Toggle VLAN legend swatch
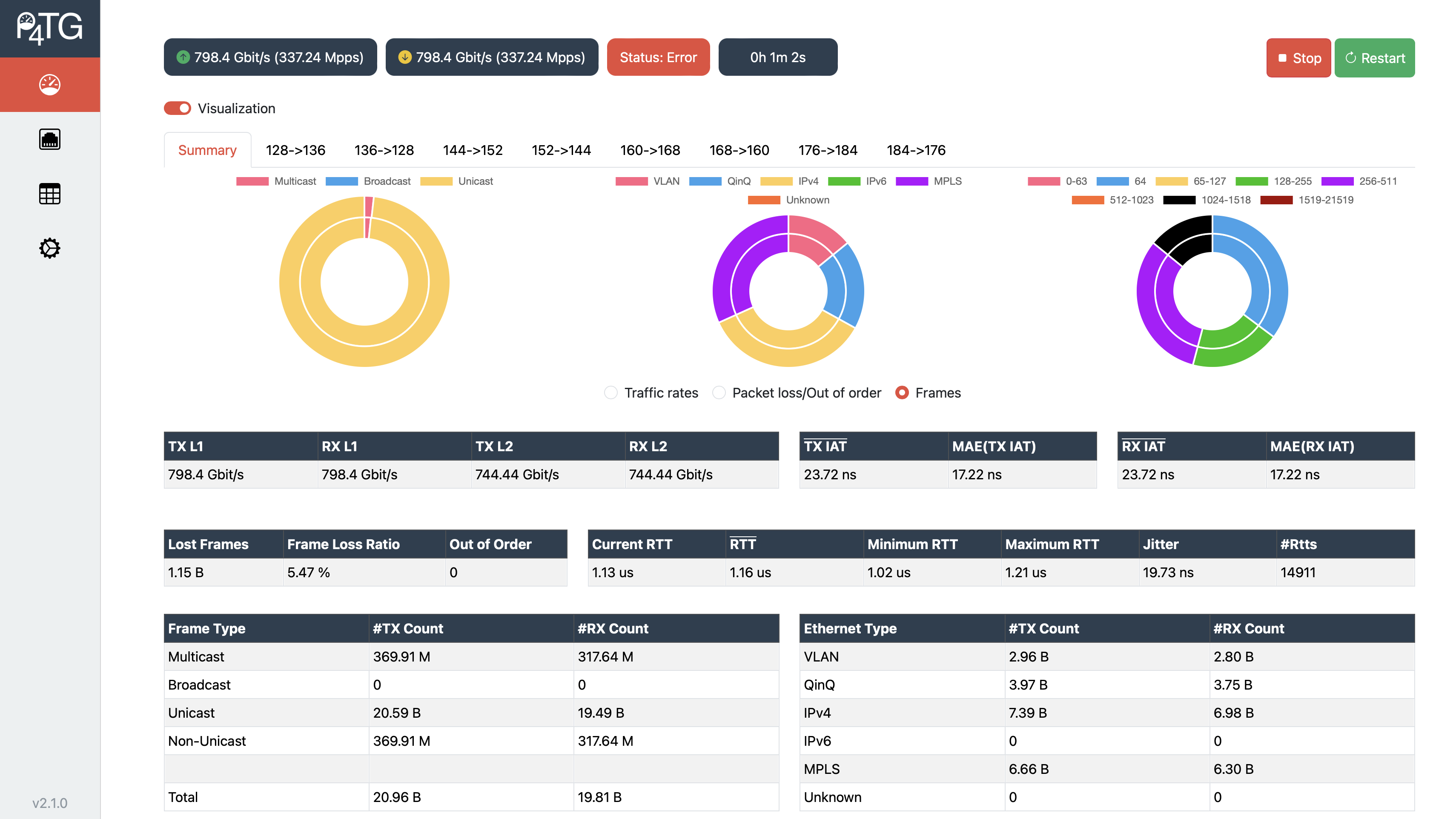The image size is (1456, 819). [631, 181]
